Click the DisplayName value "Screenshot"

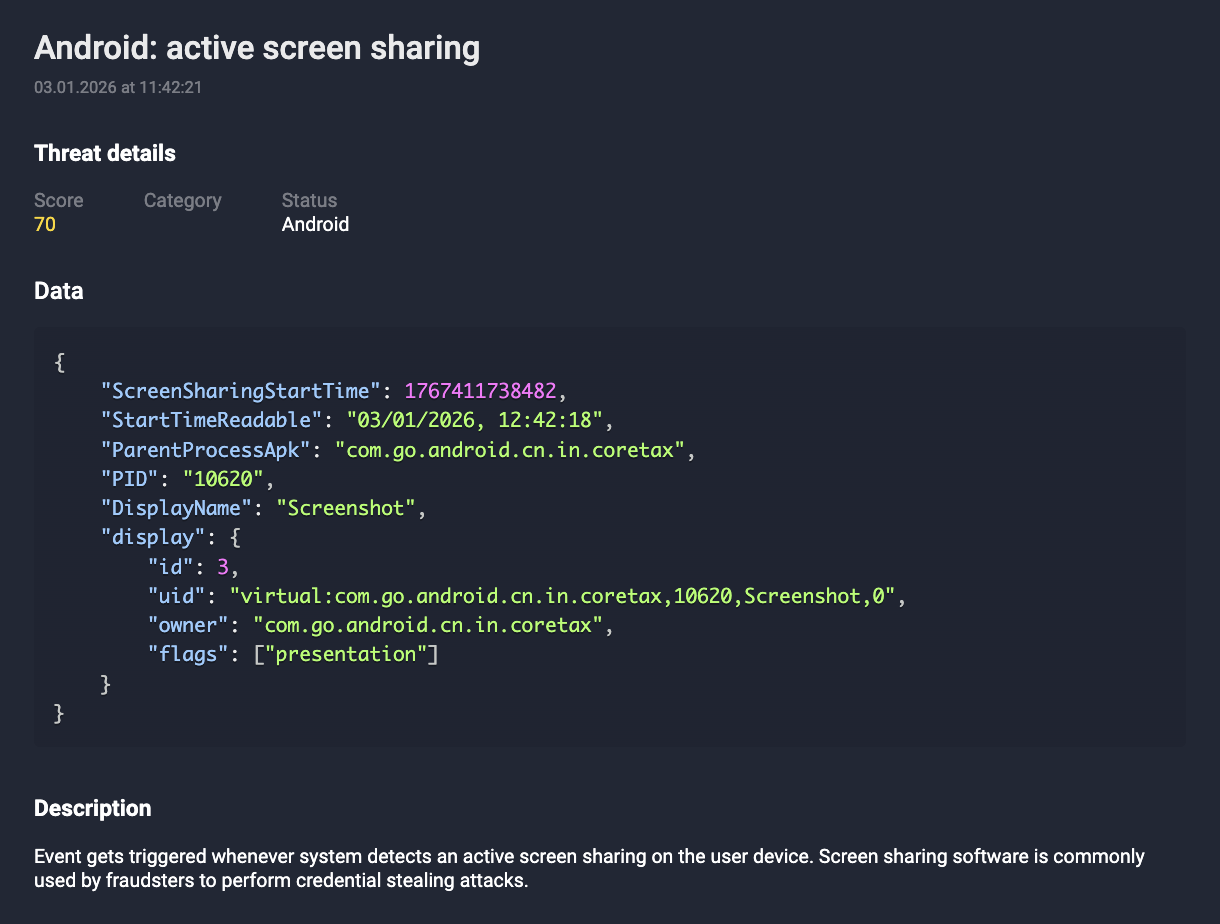point(346,507)
